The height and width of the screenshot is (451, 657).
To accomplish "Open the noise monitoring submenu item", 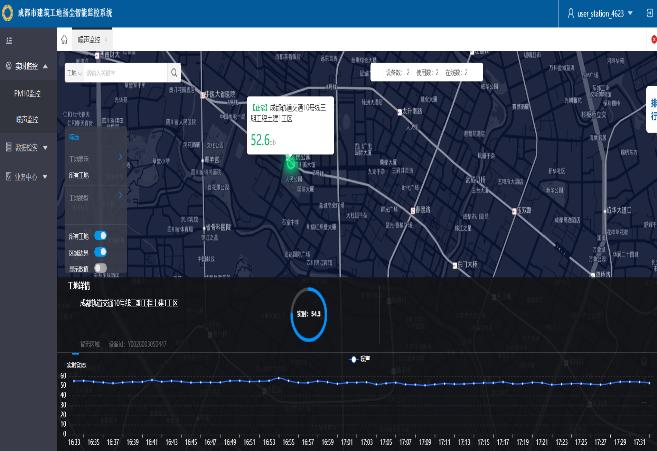I will [x=27, y=119].
